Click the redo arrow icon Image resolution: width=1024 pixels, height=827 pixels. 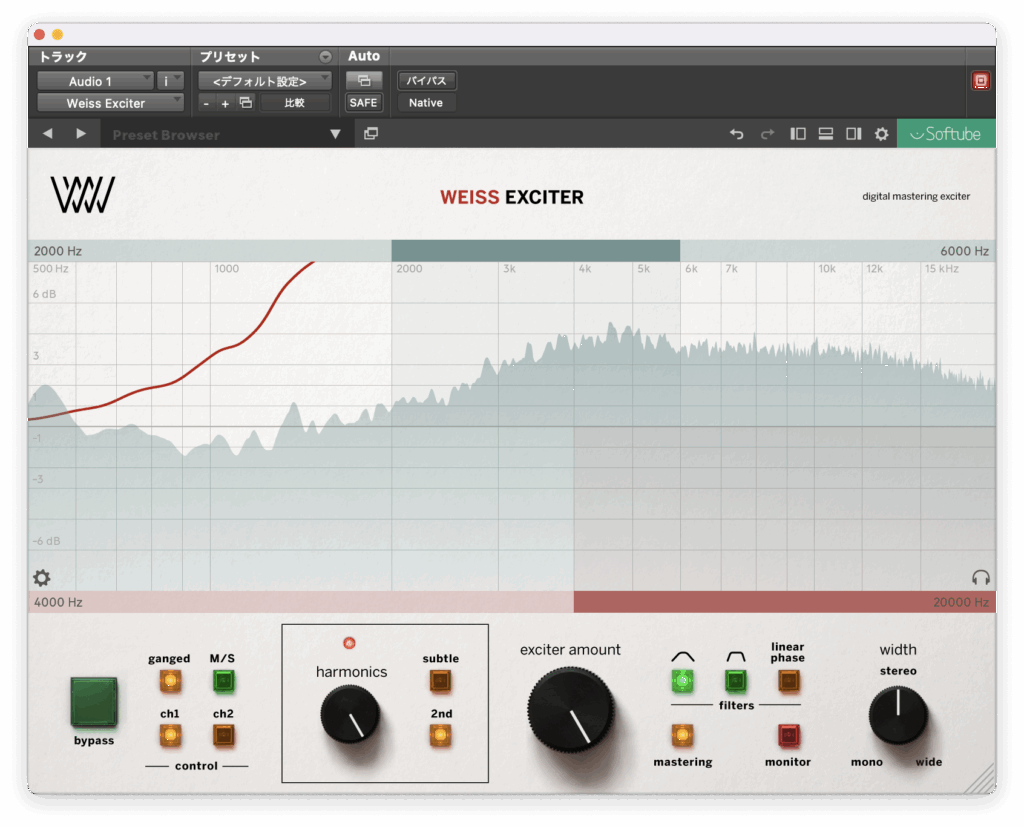(x=767, y=134)
